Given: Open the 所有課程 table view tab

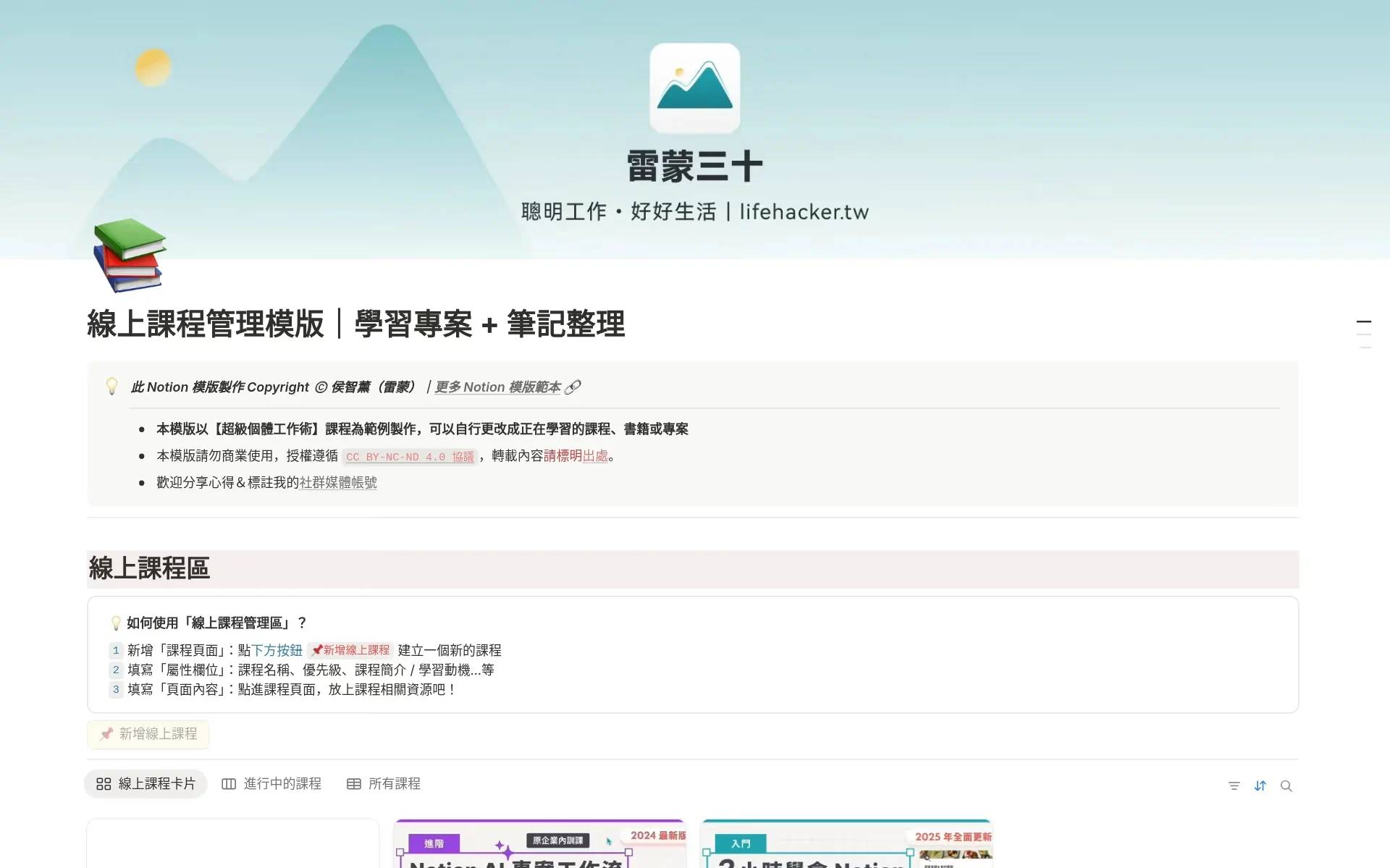Looking at the screenshot, I should tap(384, 784).
